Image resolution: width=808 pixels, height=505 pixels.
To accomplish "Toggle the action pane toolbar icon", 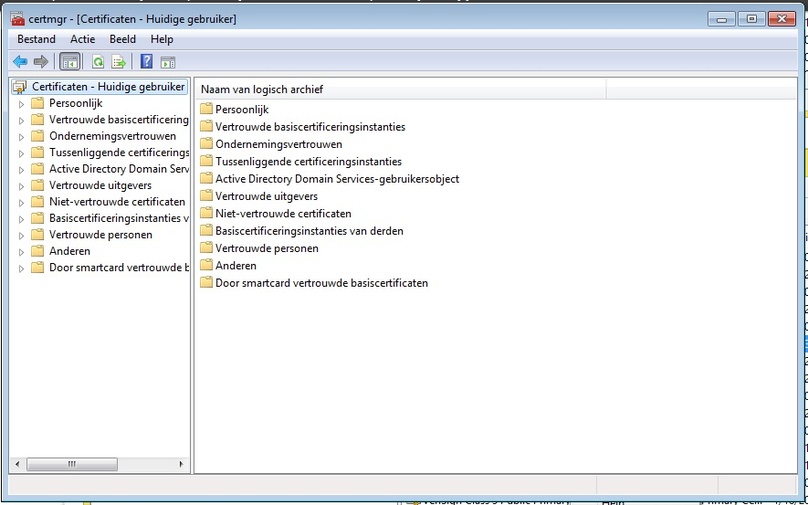I will pyautogui.click(x=168, y=62).
